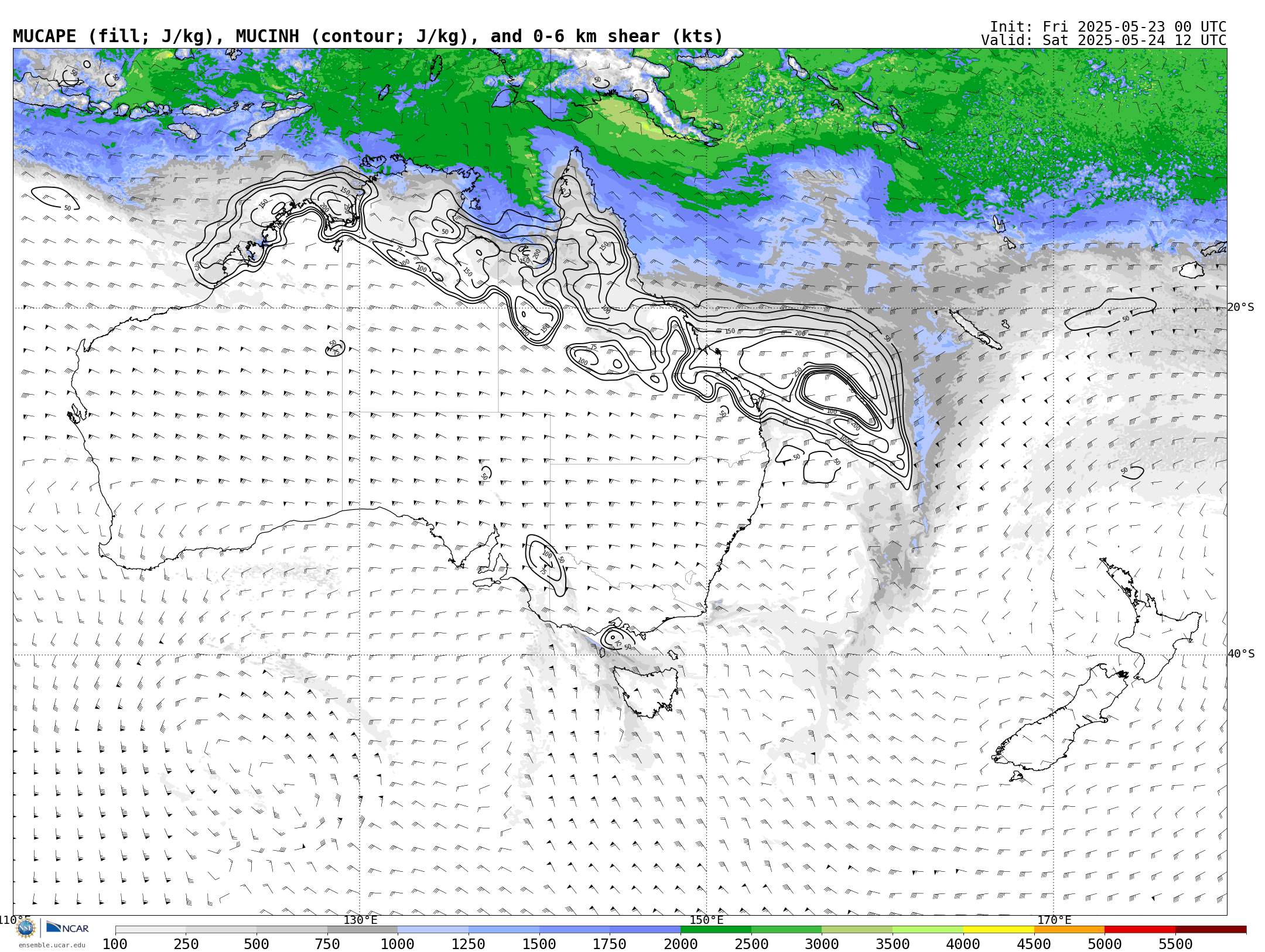The image size is (1265, 952).
Task: Click the dark red 5500 color swatch
Action: (1211, 930)
